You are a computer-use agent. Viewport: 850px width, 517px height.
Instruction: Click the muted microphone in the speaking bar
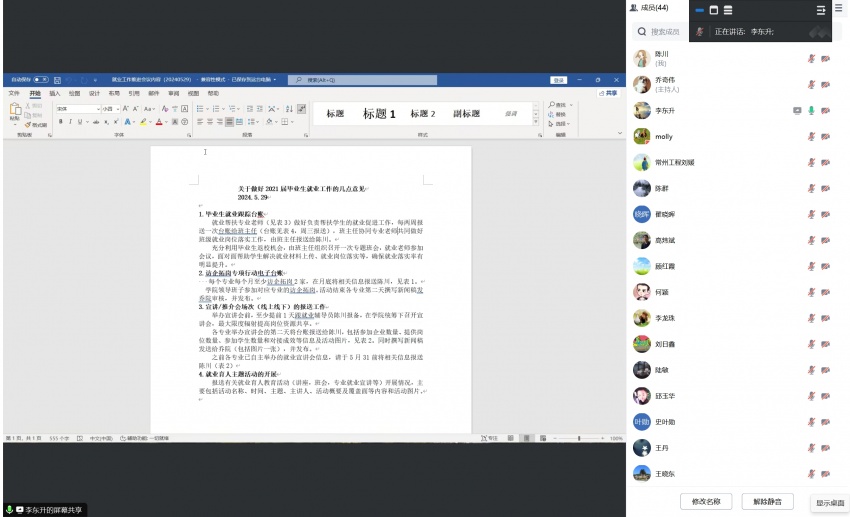click(701, 32)
